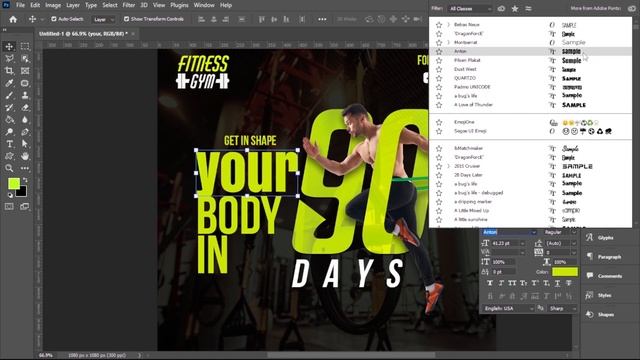The image size is (640, 360).
Task: Open the Plugins menu
Action: pyautogui.click(x=179, y=5)
